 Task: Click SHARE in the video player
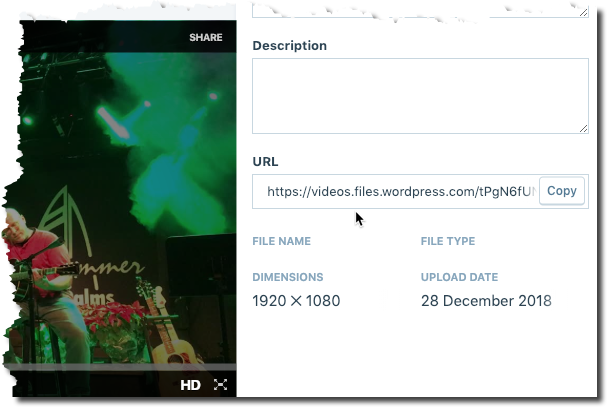tap(206, 37)
